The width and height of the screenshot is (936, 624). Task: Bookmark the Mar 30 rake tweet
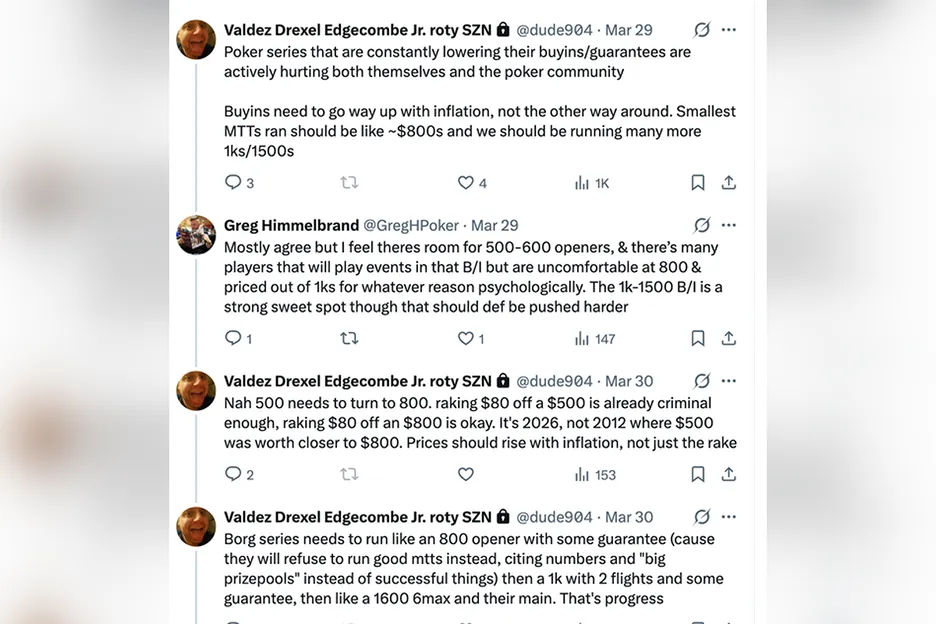[698, 474]
